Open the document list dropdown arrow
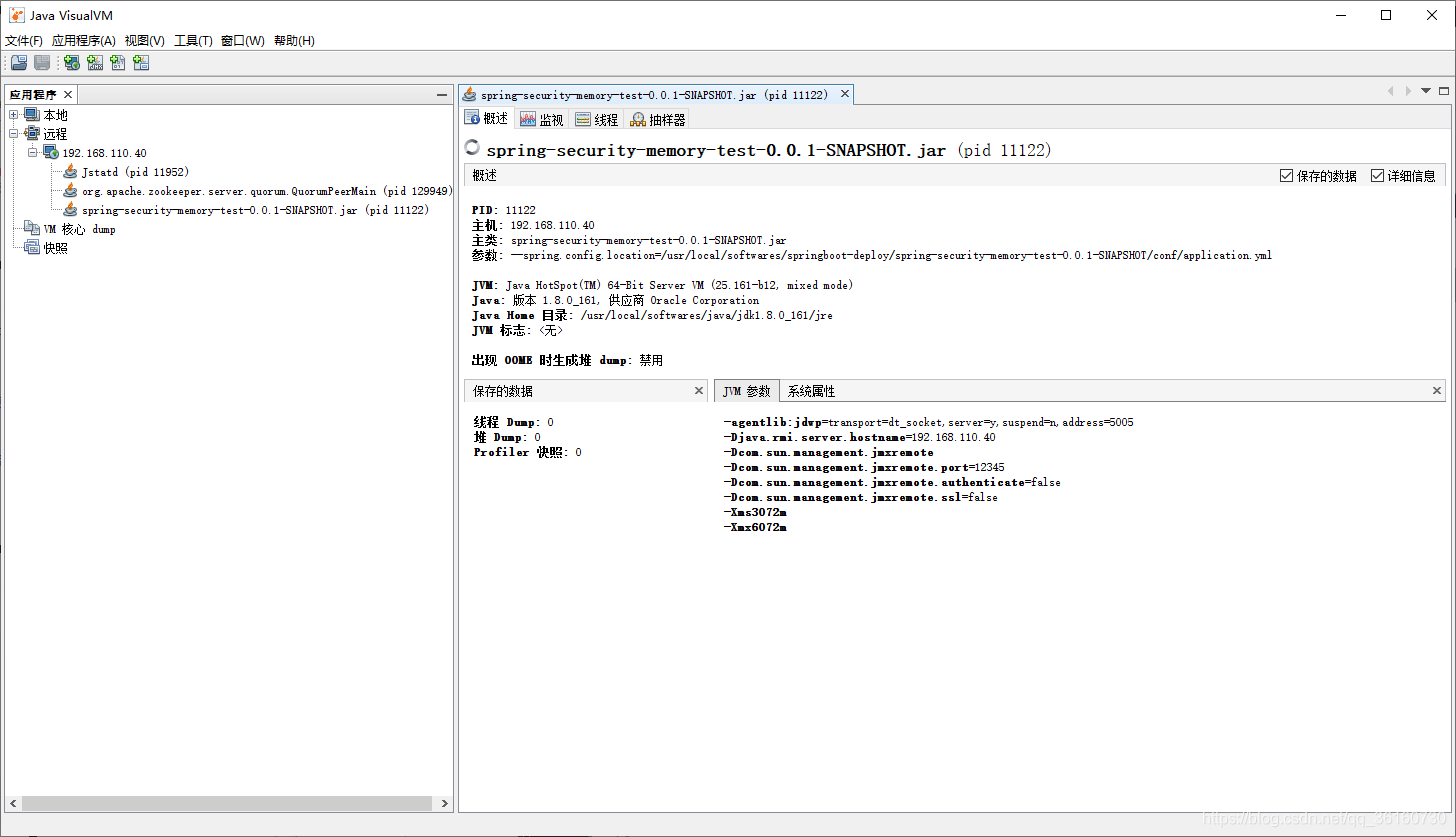The width and height of the screenshot is (1456, 837). click(x=1426, y=91)
